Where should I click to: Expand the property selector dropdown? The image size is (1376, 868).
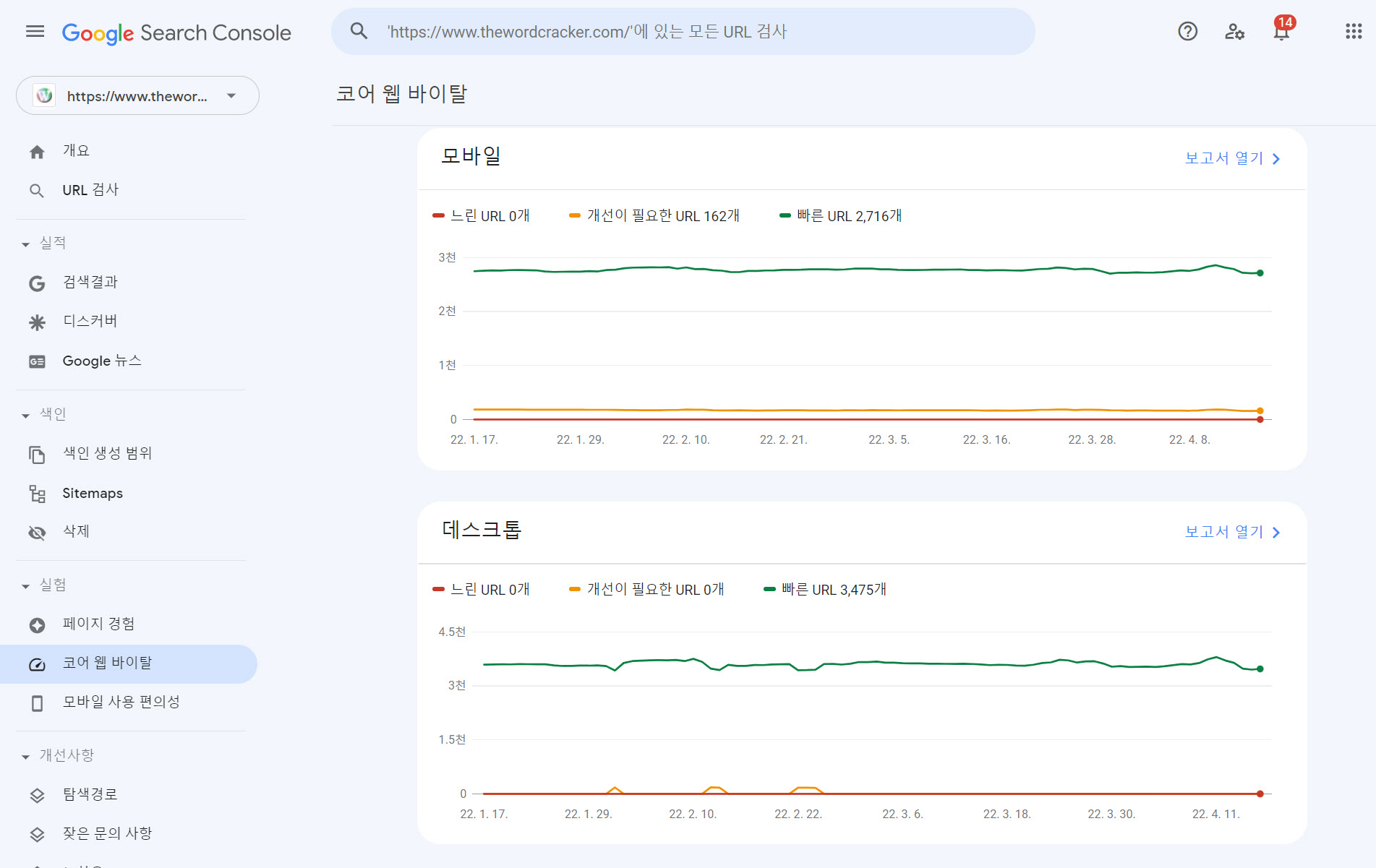pyautogui.click(x=230, y=95)
